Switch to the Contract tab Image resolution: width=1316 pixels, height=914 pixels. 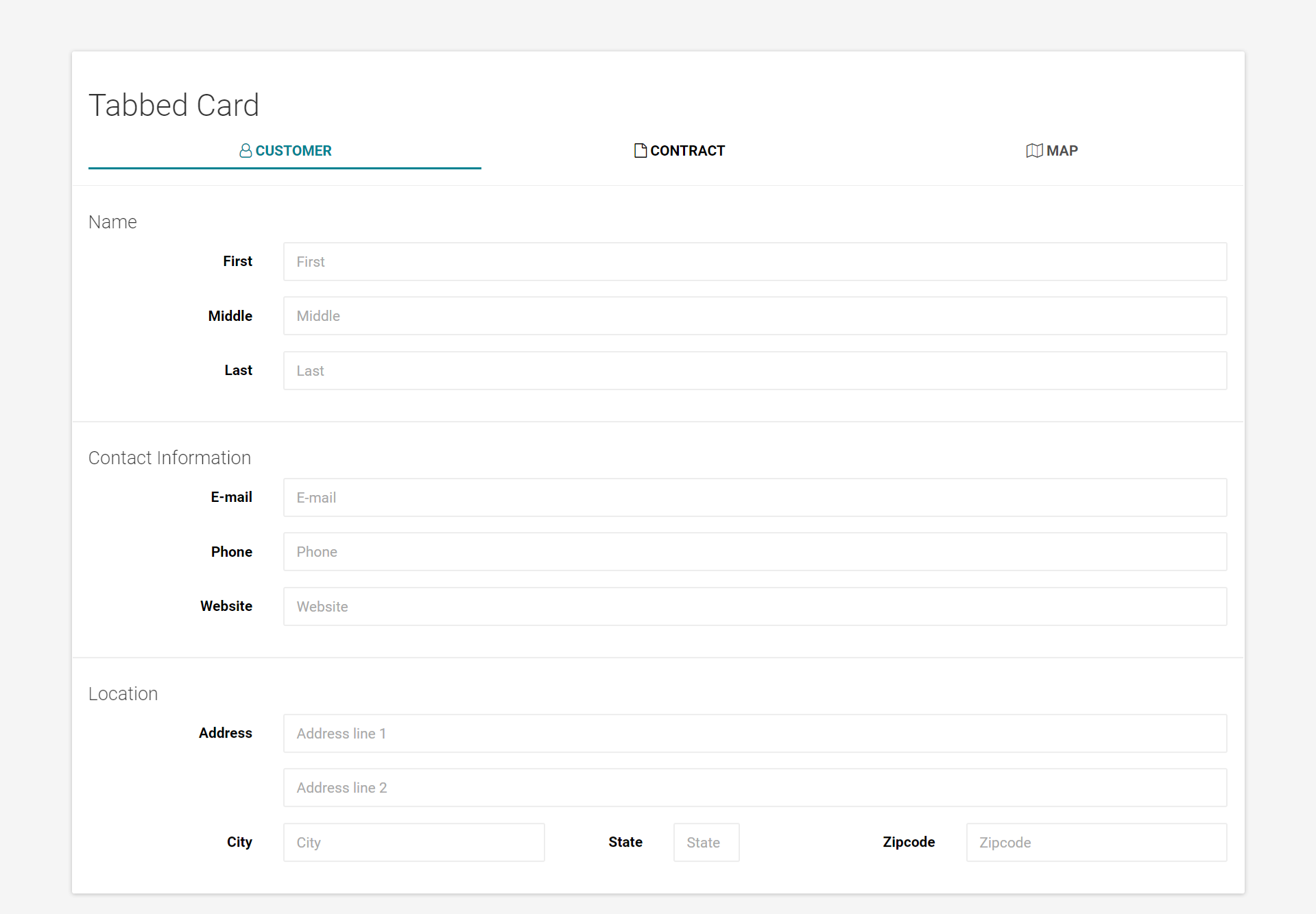679,151
